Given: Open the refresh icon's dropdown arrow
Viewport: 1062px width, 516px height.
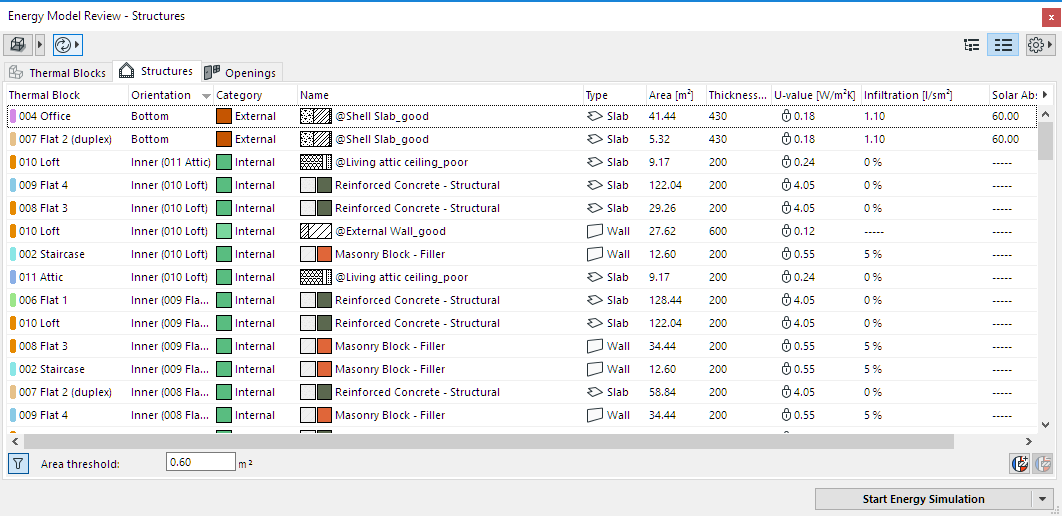Looking at the screenshot, I should [77, 45].
